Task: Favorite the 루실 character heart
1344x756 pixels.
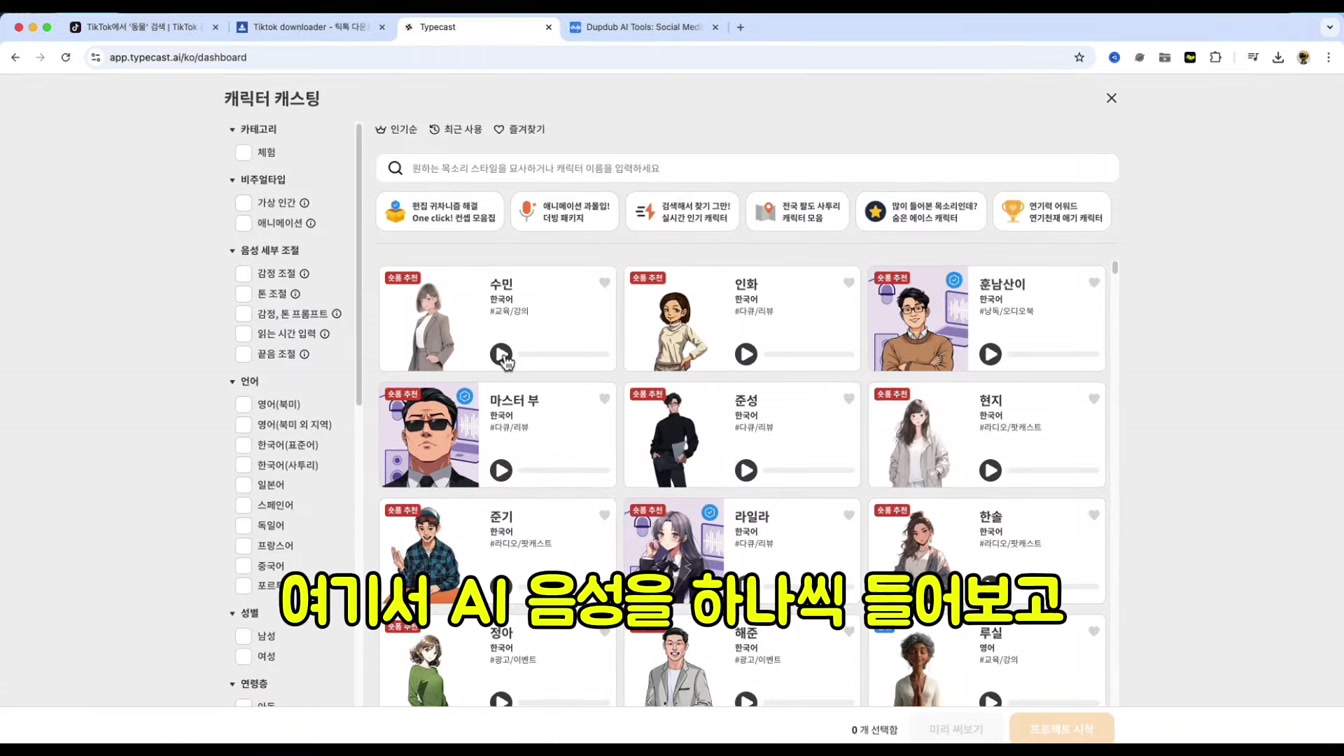Action: tap(1094, 631)
